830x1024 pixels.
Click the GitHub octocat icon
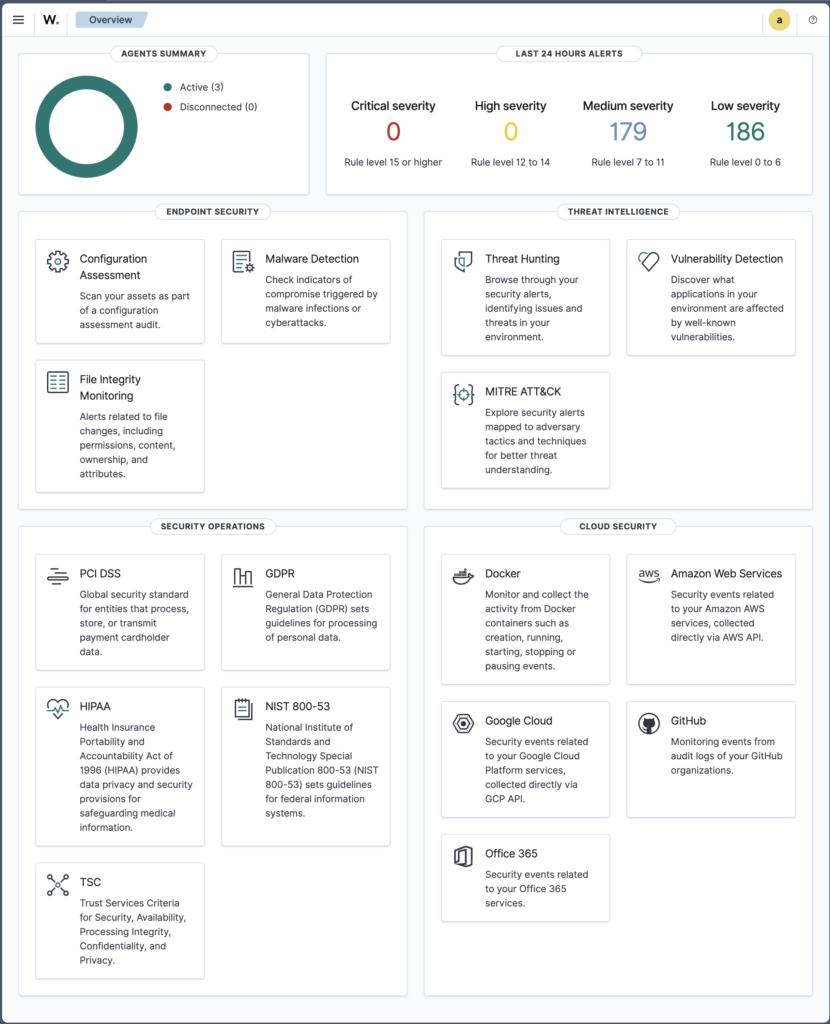click(648, 724)
